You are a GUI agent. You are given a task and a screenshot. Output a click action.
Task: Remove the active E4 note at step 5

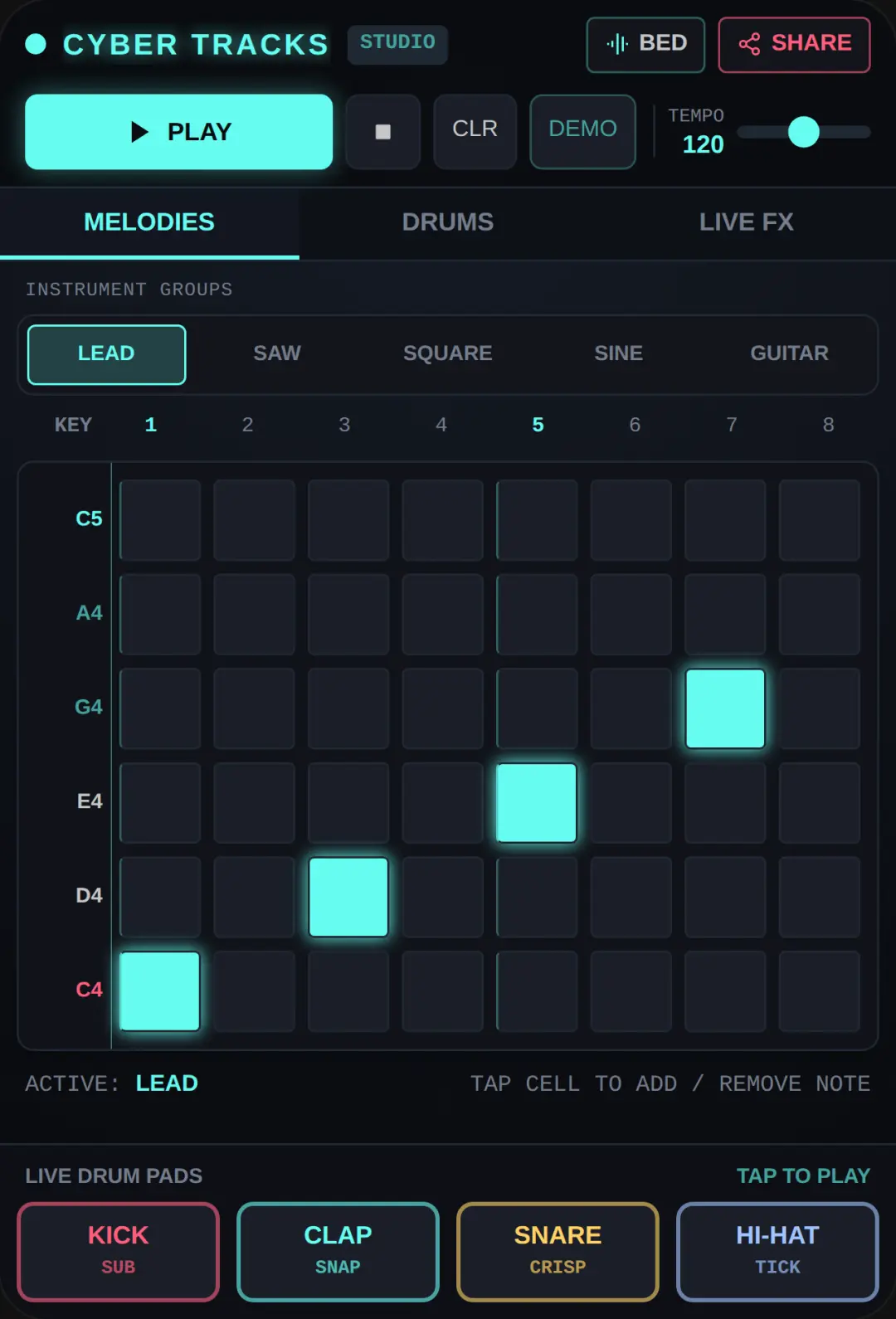(x=537, y=803)
